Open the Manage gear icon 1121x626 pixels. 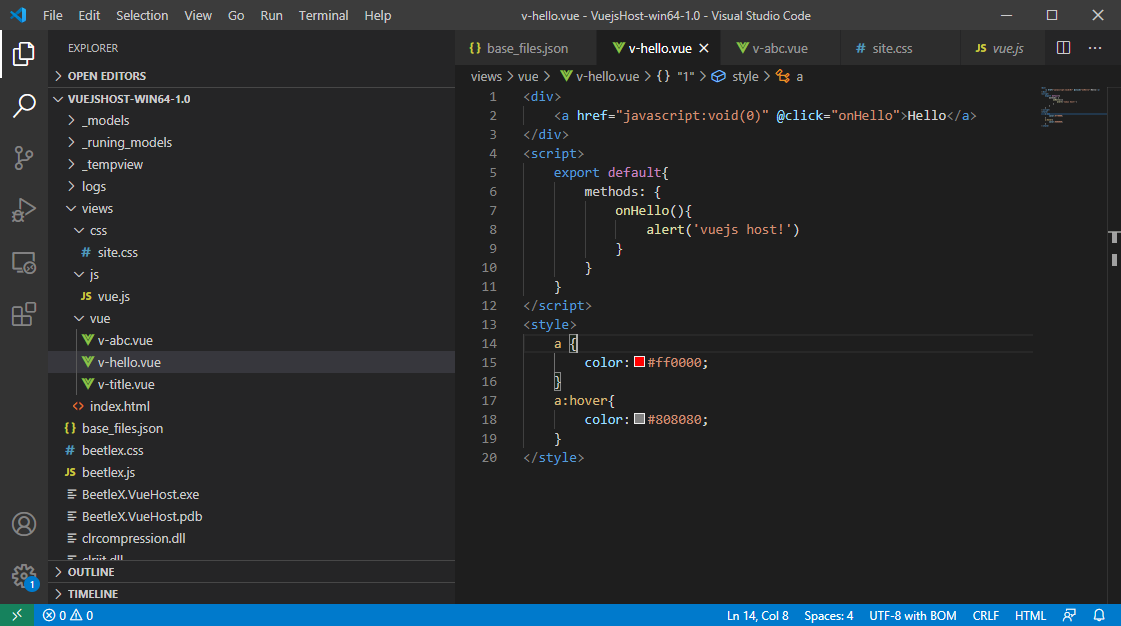[24, 575]
